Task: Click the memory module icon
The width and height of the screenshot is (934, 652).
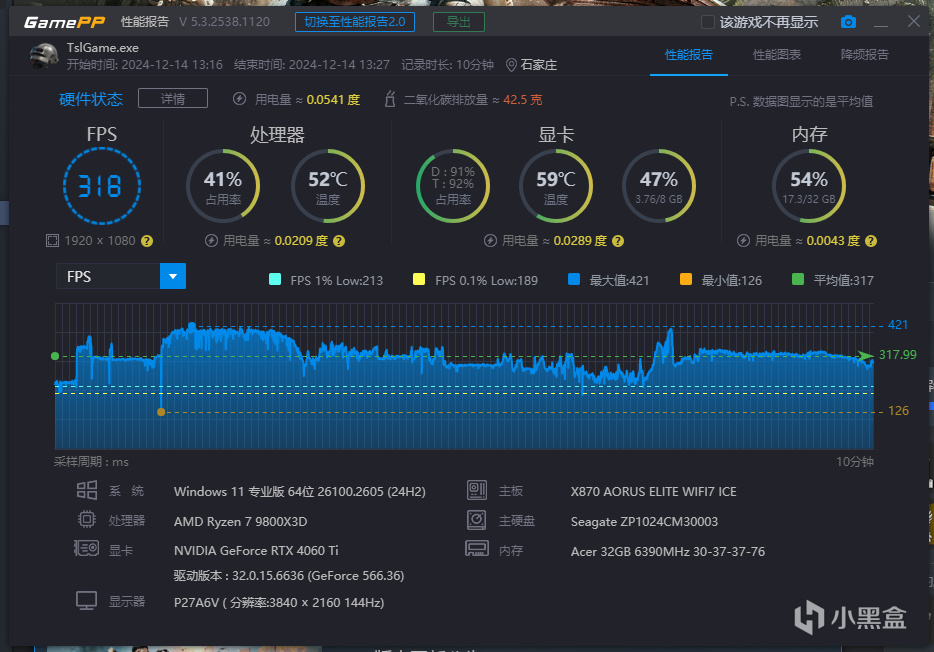Action: (477, 548)
